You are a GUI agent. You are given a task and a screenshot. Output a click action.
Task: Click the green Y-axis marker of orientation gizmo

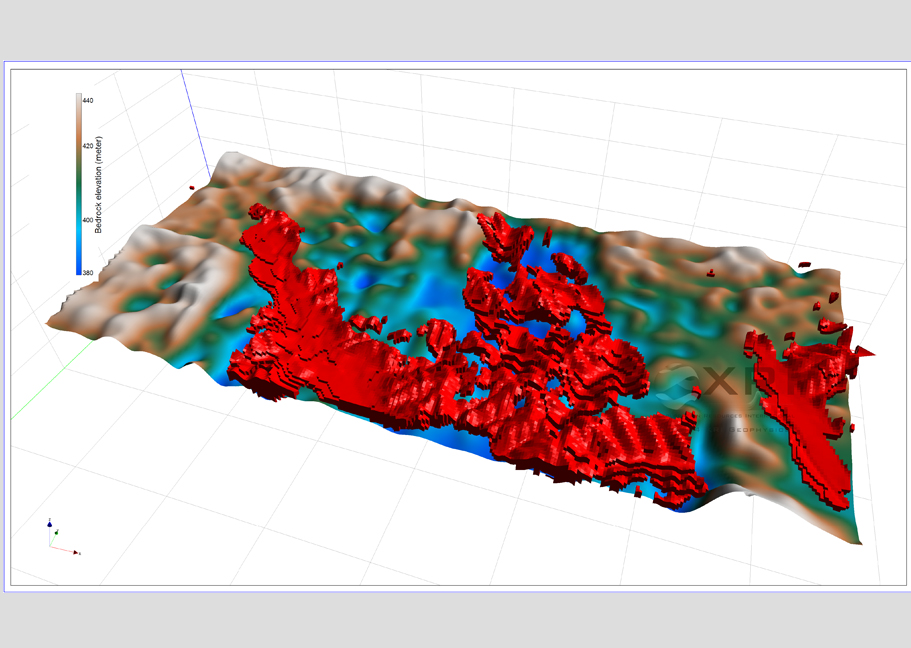coord(56,532)
